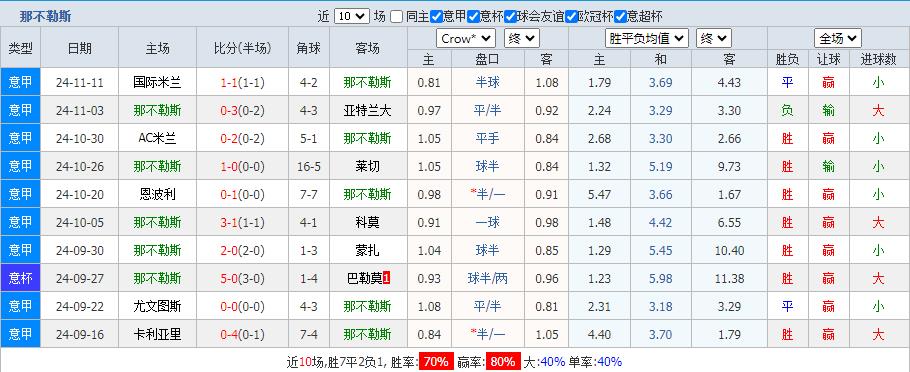Click the 意杯 tag for 24-09-27 match
This screenshot has width=910, height=372.
click(x=20, y=278)
